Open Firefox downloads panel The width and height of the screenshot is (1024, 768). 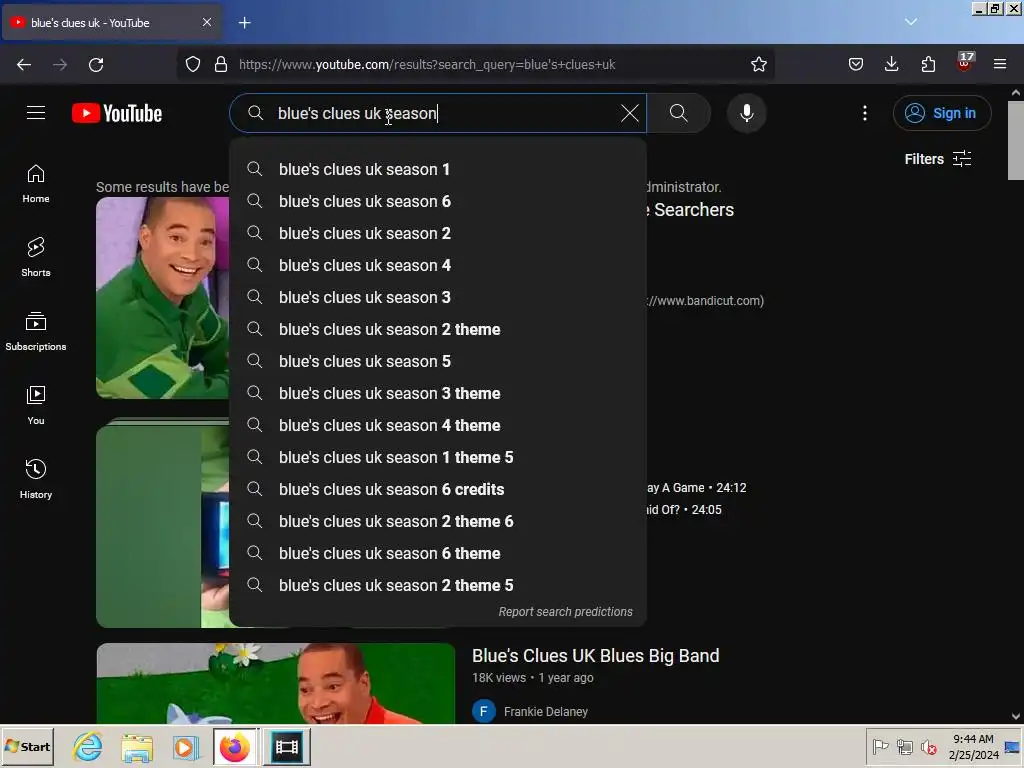[891, 65]
